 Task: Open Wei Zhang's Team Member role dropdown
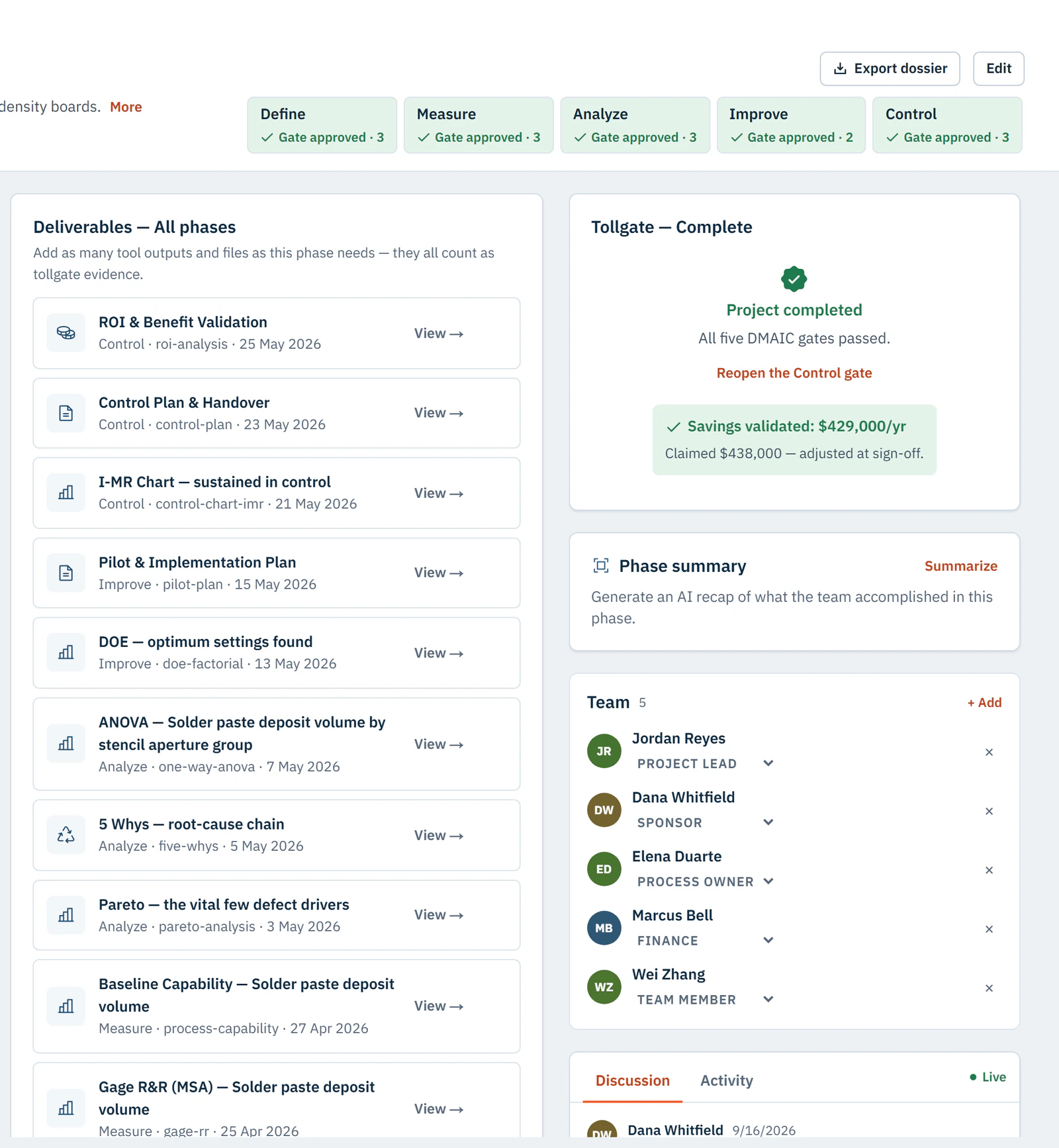704,999
